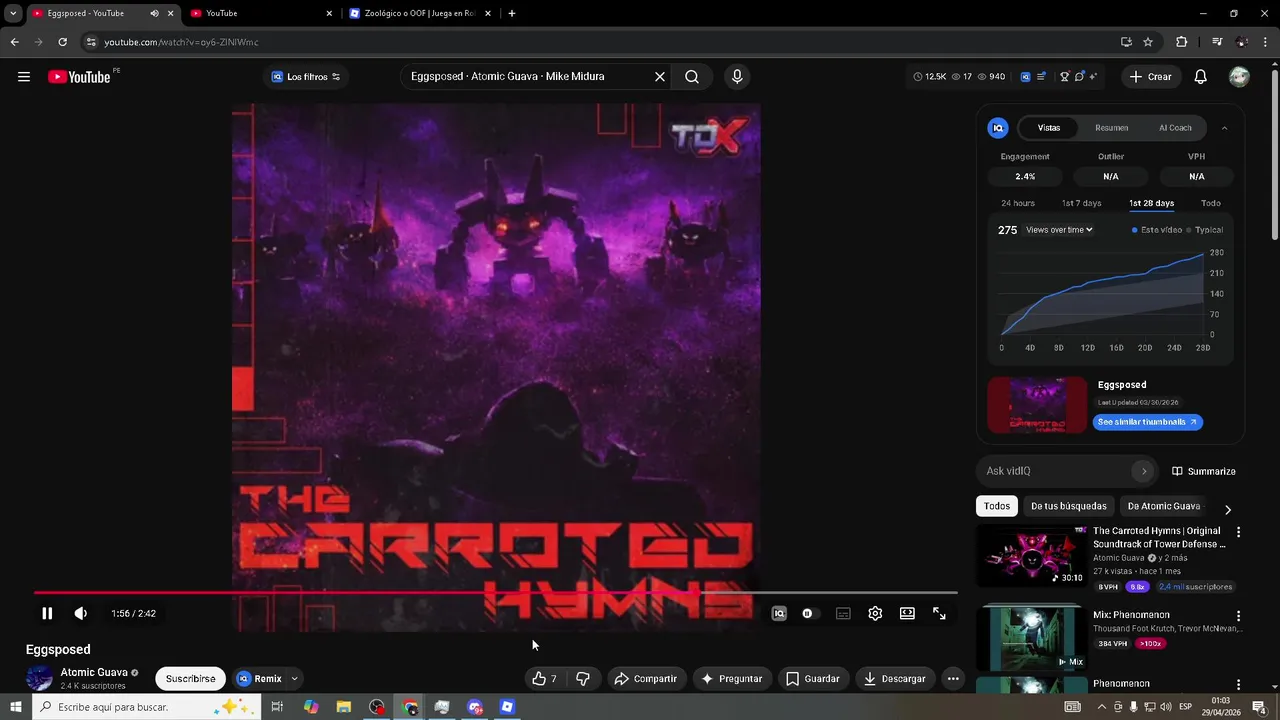Open the YouTube hamburger guide menu
Image resolution: width=1280 pixels, height=720 pixels.
pyautogui.click(x=24, y=77)
